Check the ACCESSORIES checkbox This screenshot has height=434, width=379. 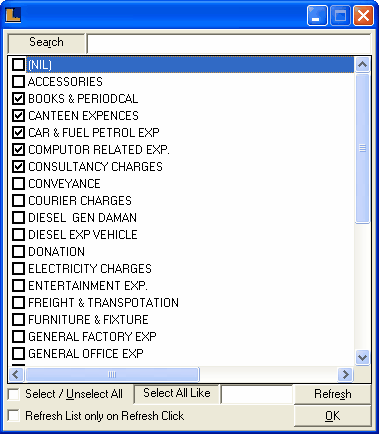pyautogui.click(x=18, y=82)
